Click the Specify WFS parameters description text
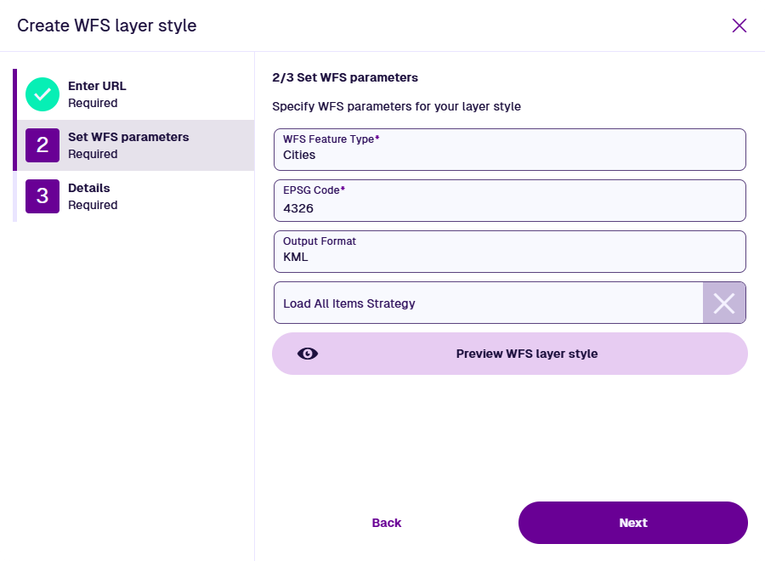The image size is (765, 561). (x=396, y=106)
